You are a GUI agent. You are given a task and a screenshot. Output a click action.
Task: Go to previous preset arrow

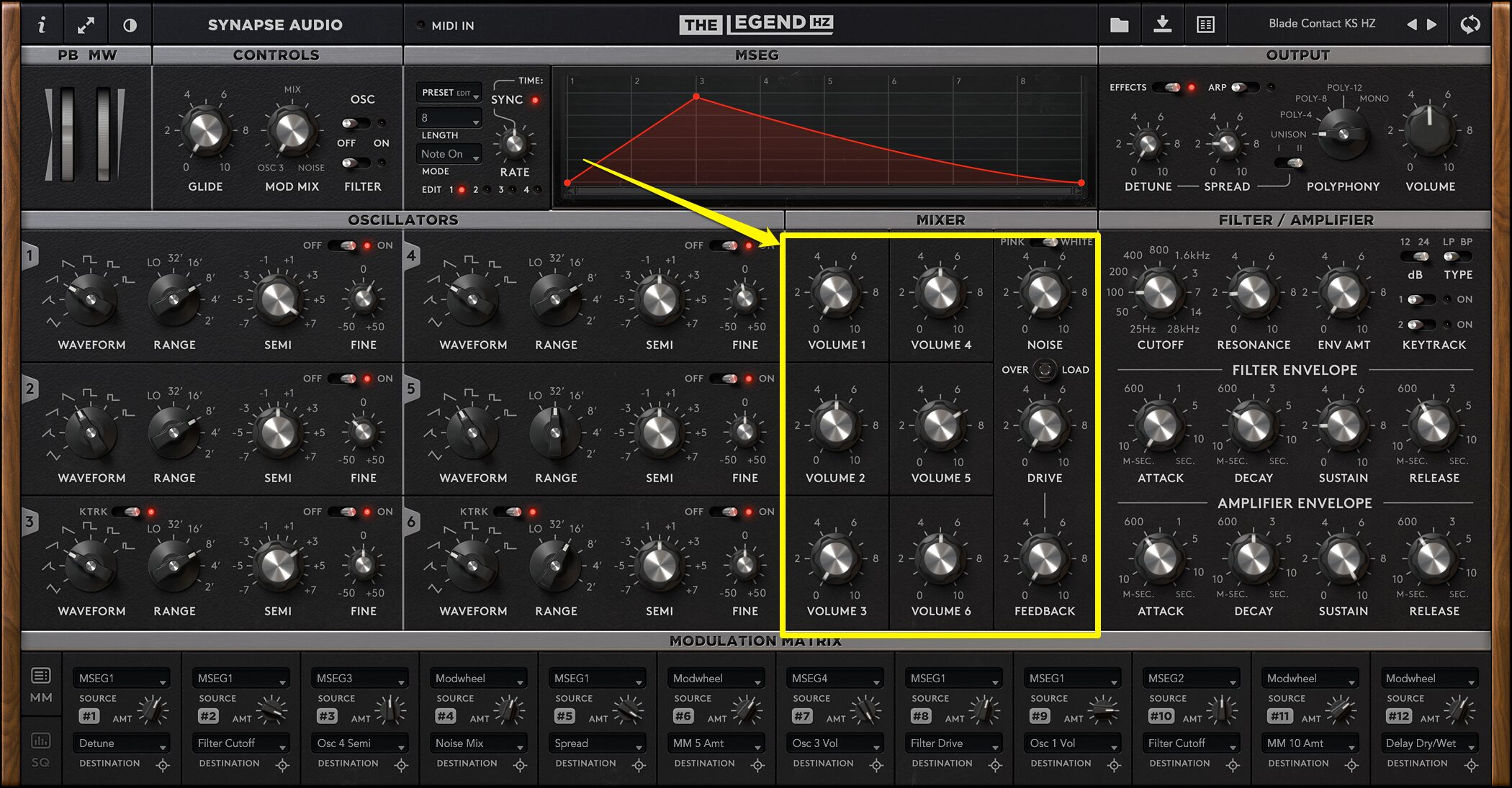coord(1411,24)
